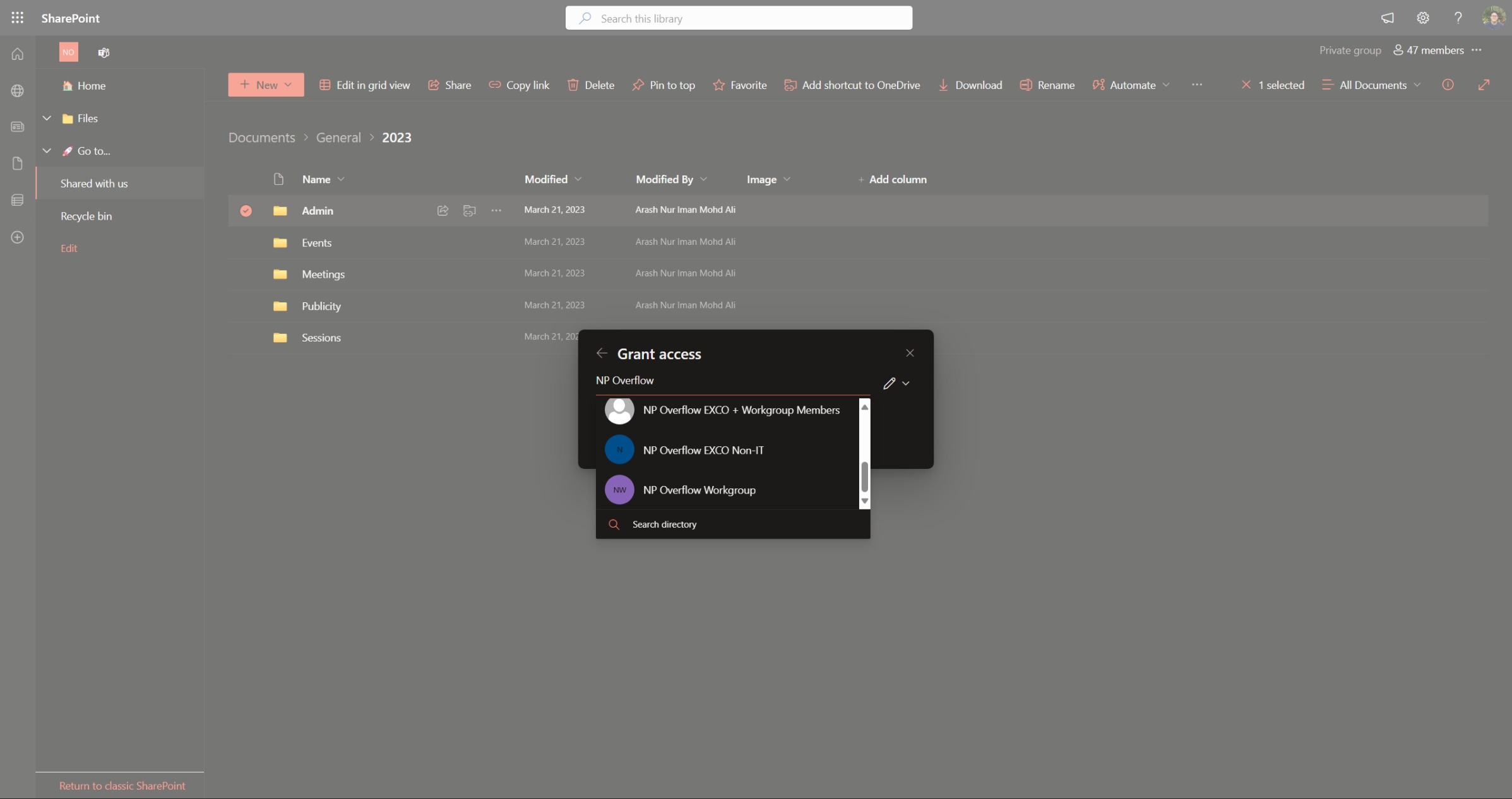The width and height of the screenshot is (1512, 799).
Task: Click the megaphone icon in top bar
Action: pyautogui.click(x=1387, y=18)
